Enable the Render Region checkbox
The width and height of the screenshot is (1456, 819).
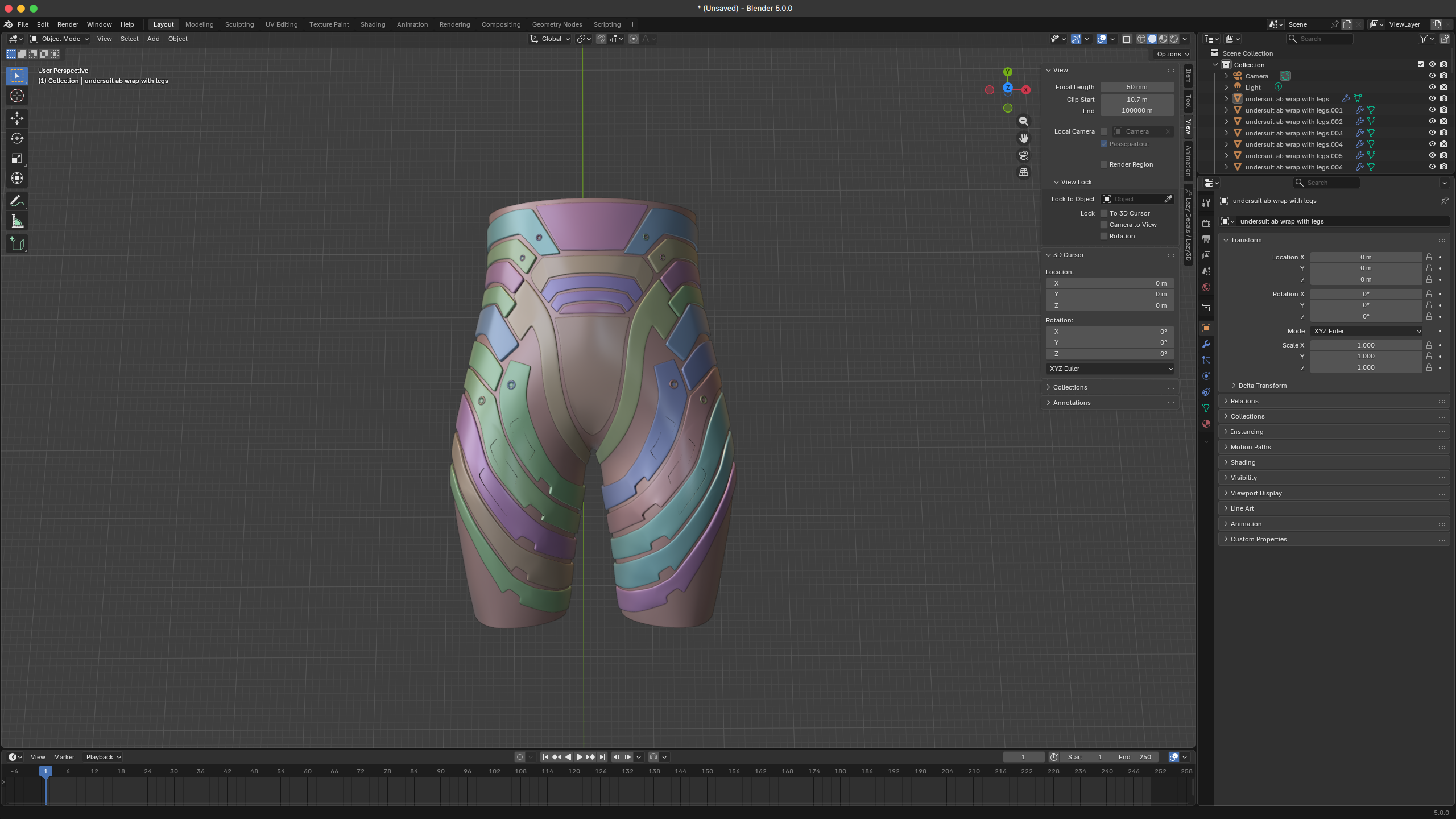1104,164
